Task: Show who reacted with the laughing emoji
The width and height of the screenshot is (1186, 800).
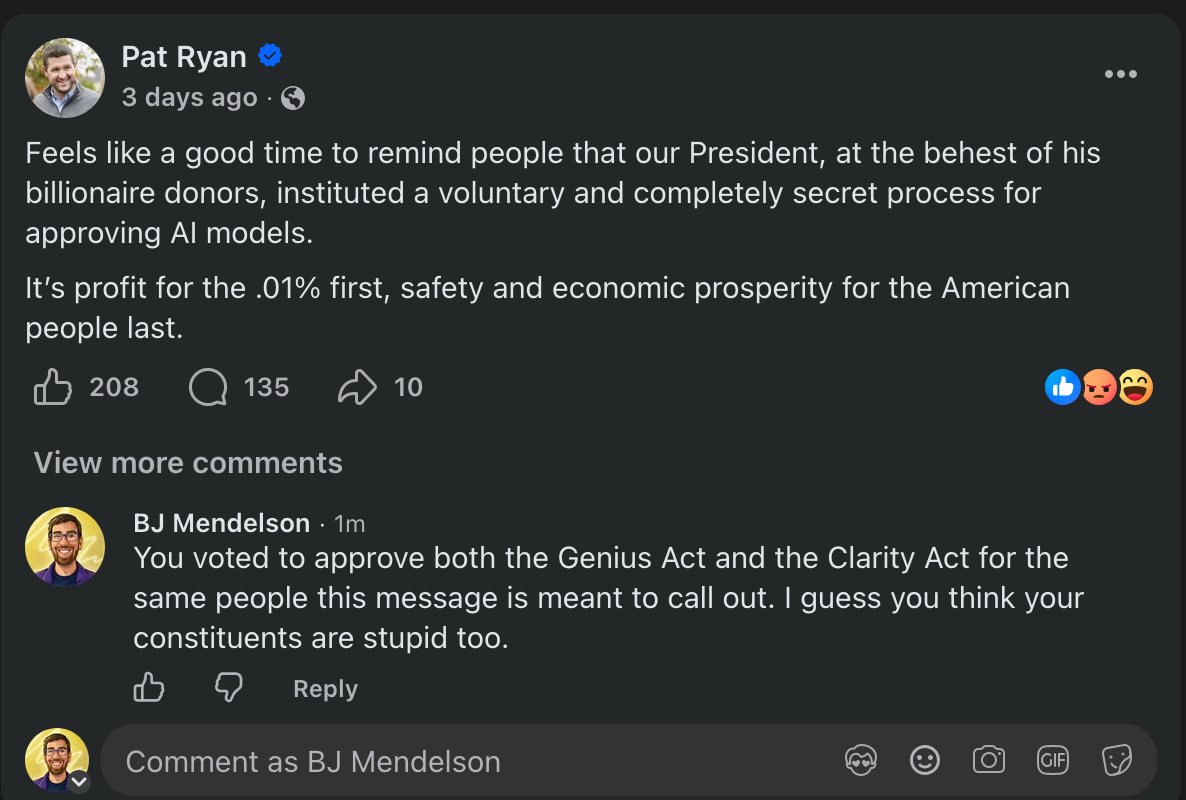Action: click(1135, 387)
